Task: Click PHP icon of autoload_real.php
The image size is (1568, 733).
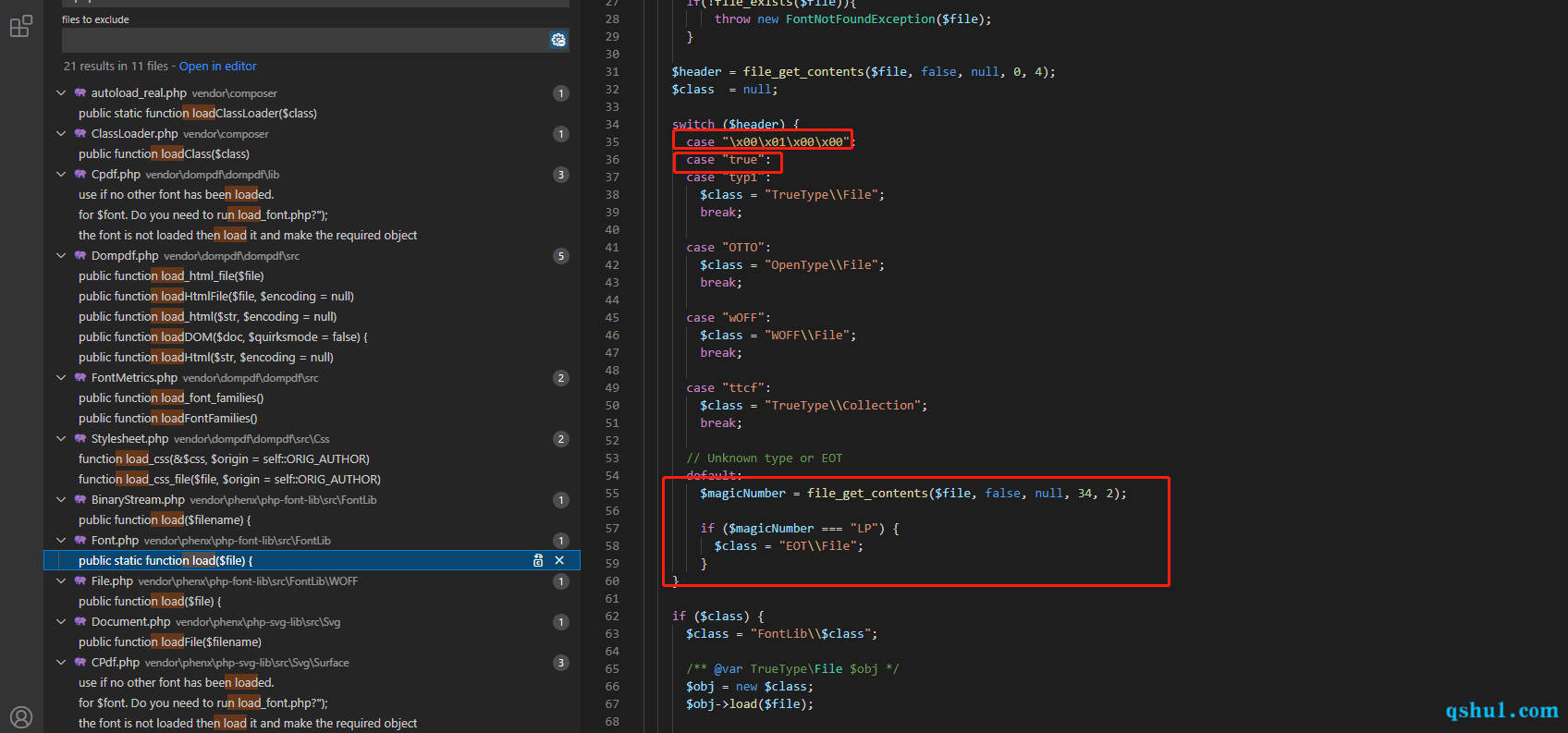Action: [x=80, y=92]
